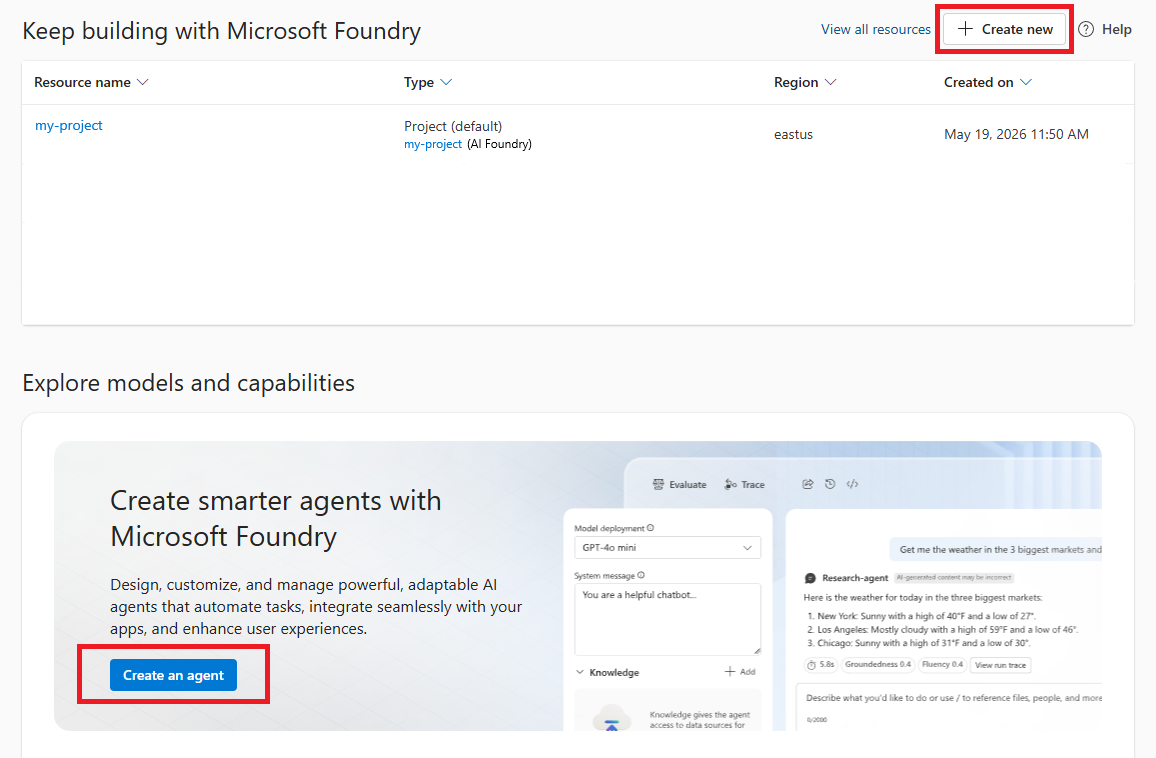1156x758 pixels.
Task: Click the Help question mark icon
Action: click(1085, 29)
